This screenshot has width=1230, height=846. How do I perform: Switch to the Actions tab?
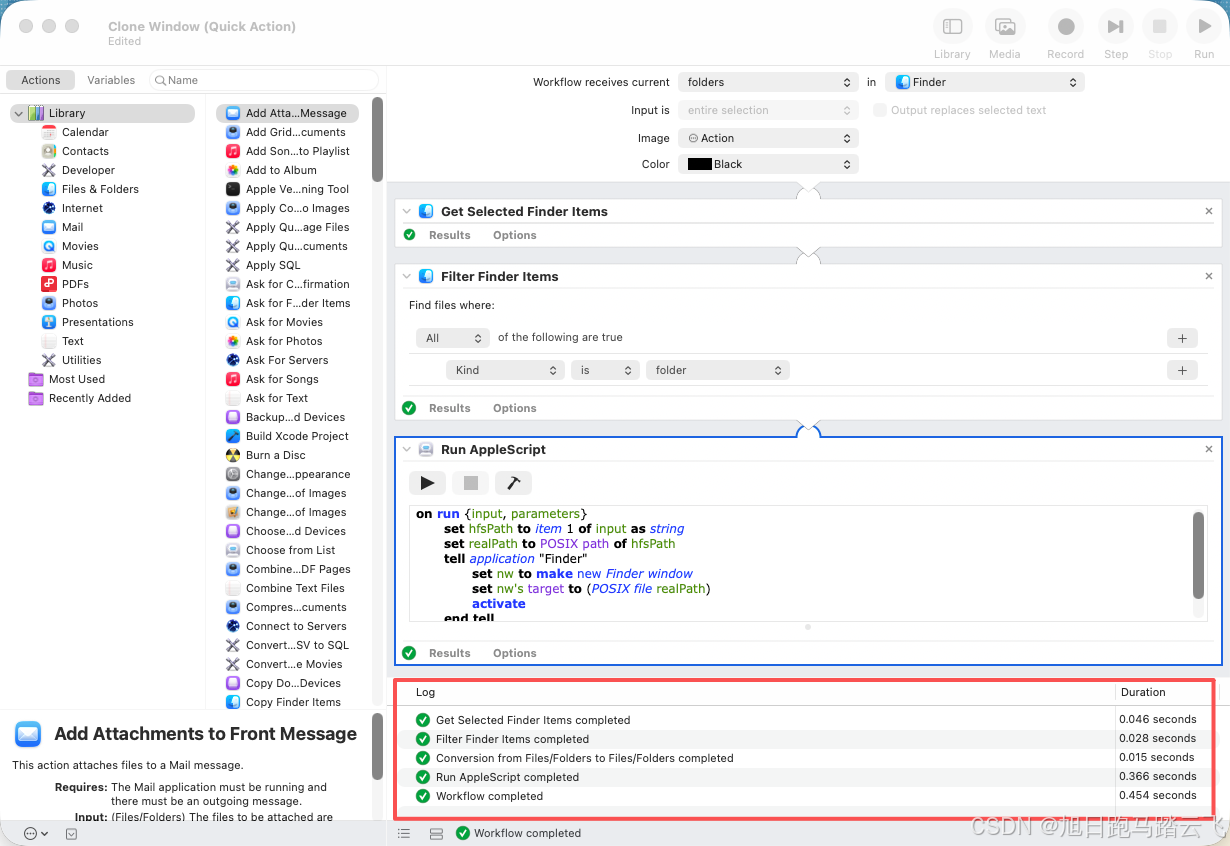(41, 80)
